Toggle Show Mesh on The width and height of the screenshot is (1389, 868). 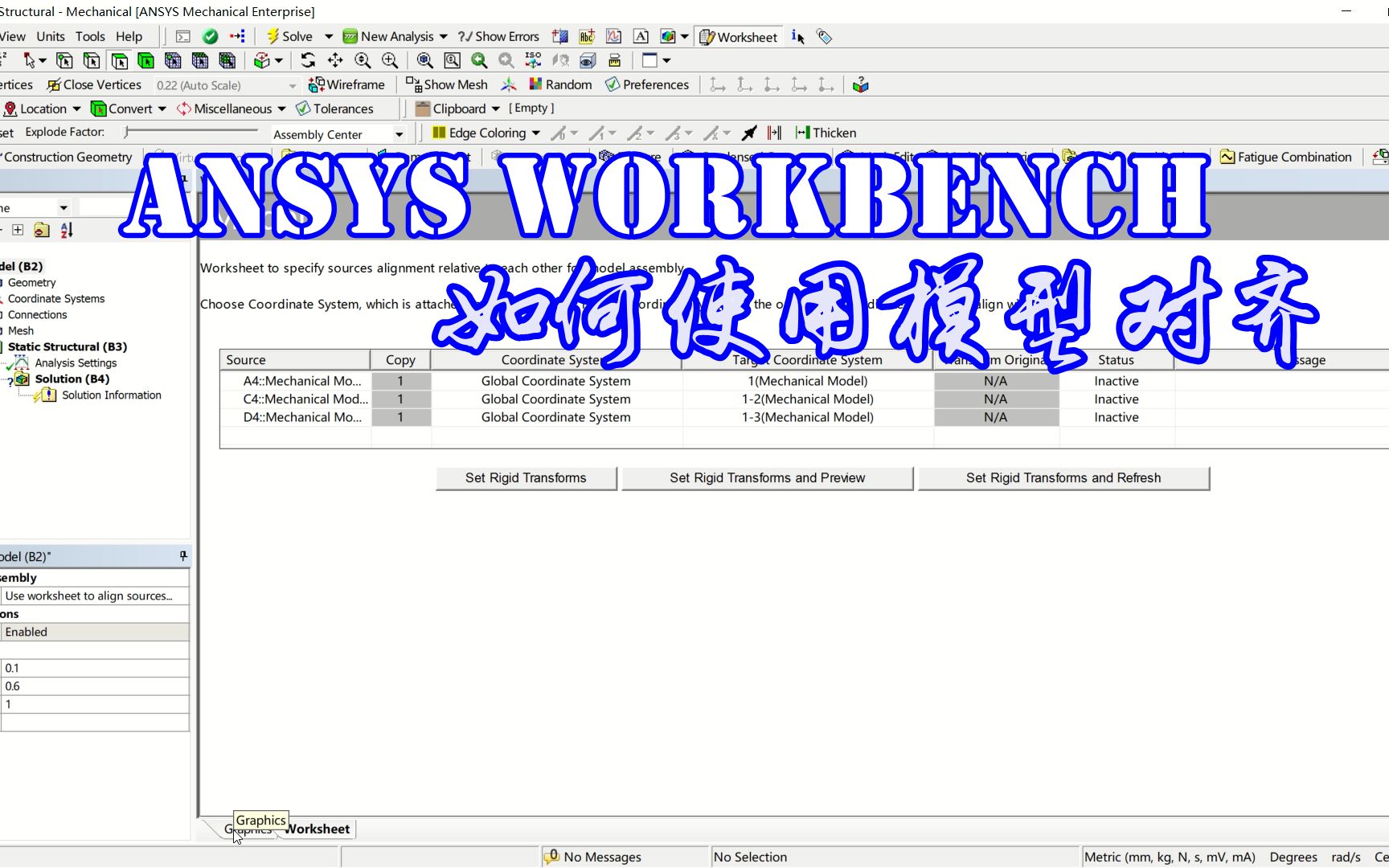413,84
